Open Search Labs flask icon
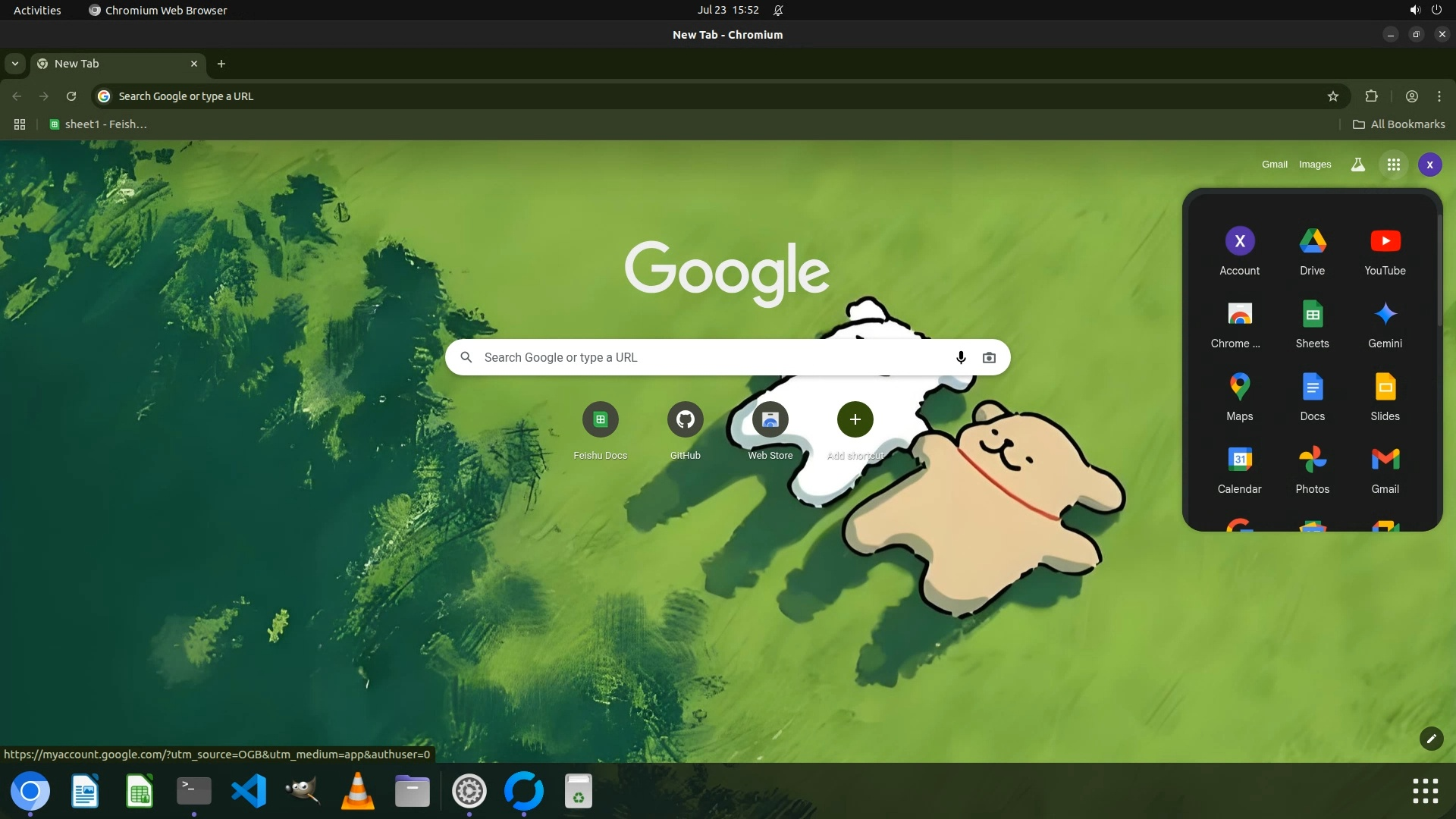The image size is (1456, 819). (1357, 165)
